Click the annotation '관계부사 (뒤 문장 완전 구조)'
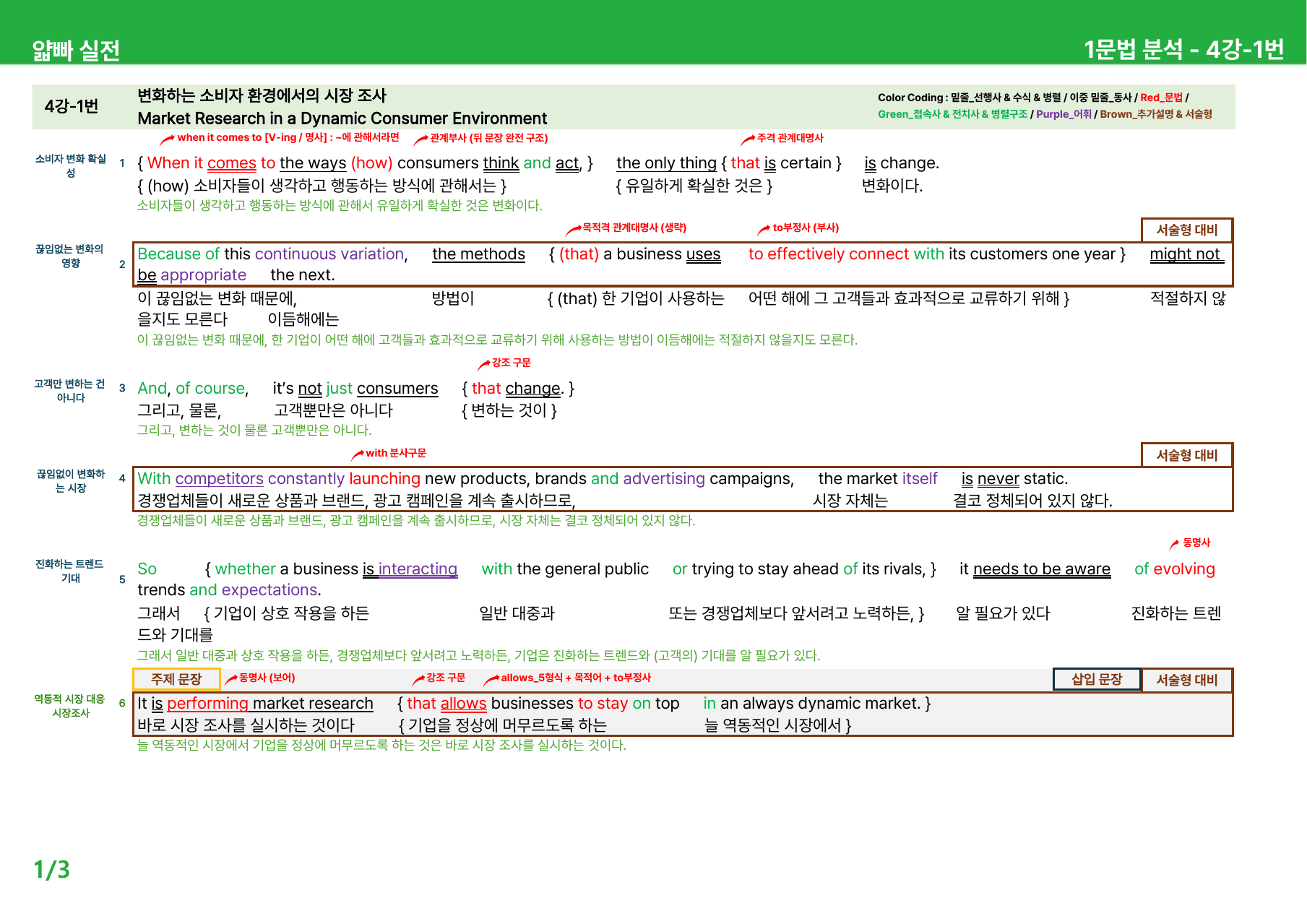 [489, 137]
